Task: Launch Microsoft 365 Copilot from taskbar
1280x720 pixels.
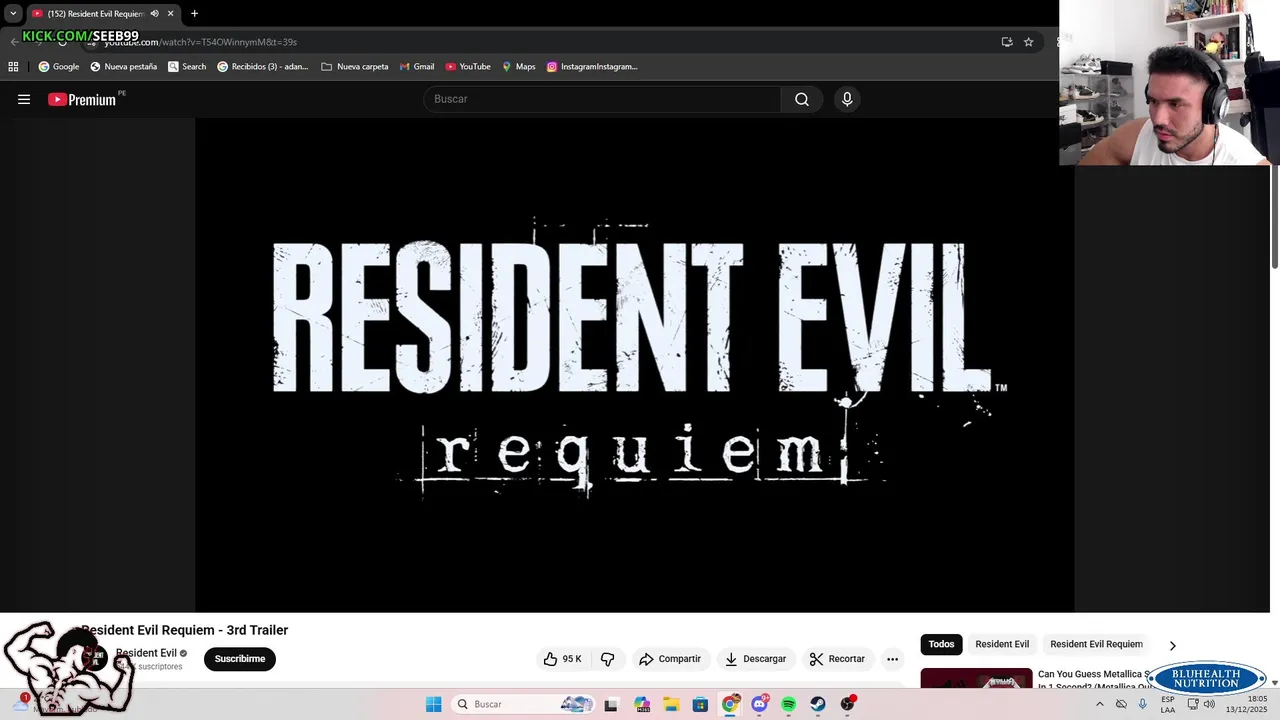Action: [642, 704]
